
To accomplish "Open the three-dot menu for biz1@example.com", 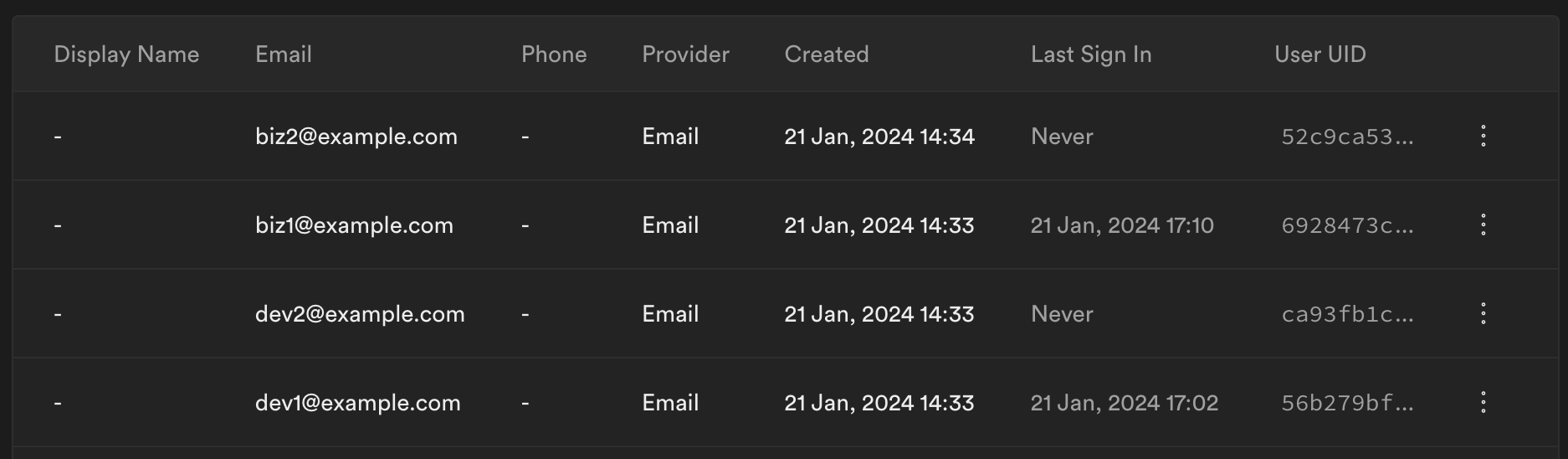I will [x=1483, y=224].
